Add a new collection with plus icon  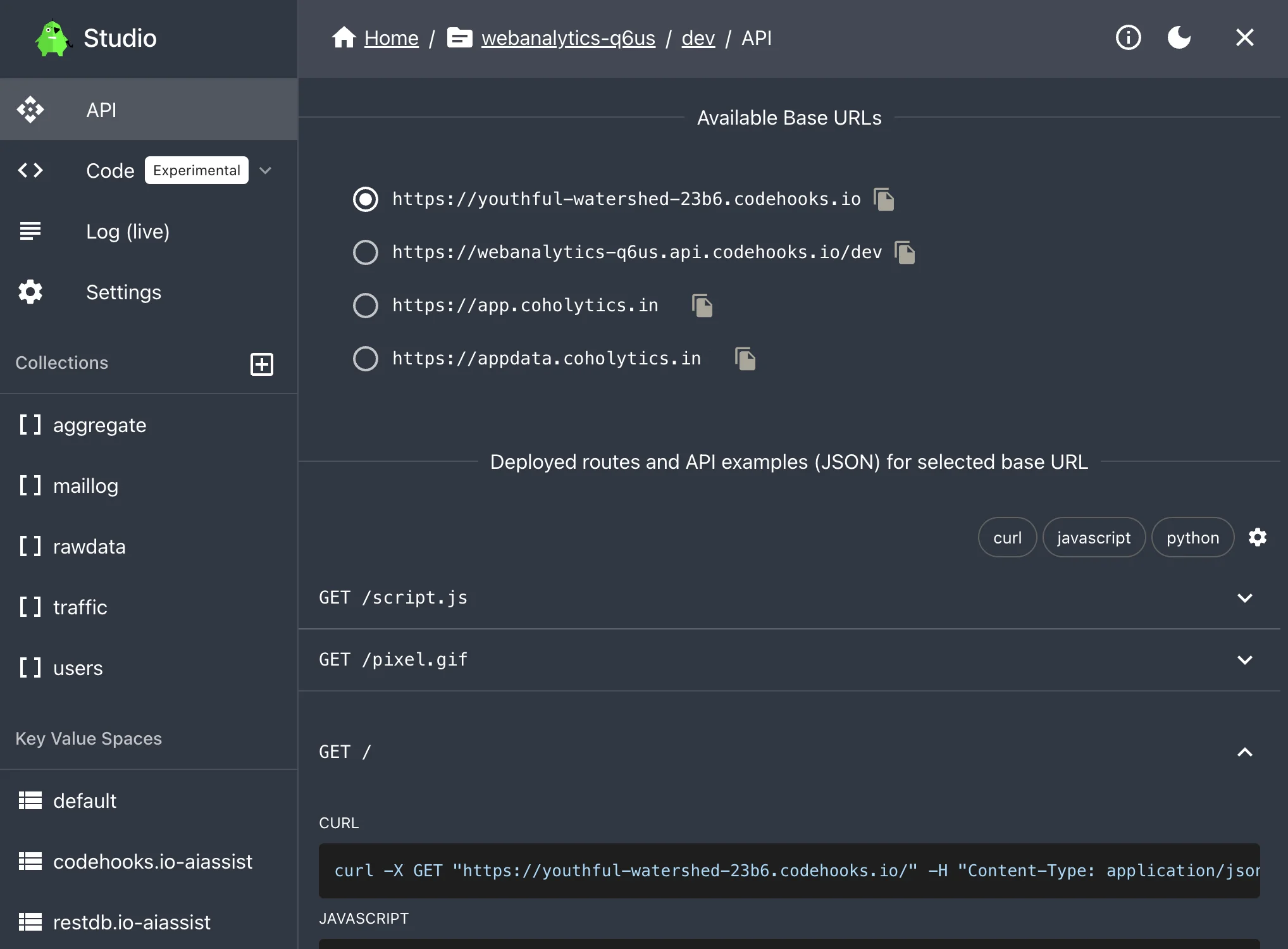pyautogui.click(x=262, y=364)
